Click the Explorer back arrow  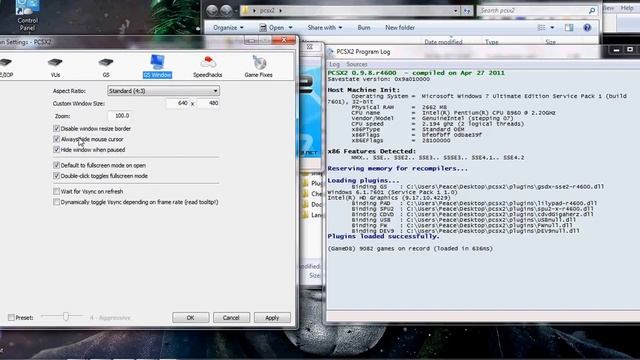tap(212, 11)
